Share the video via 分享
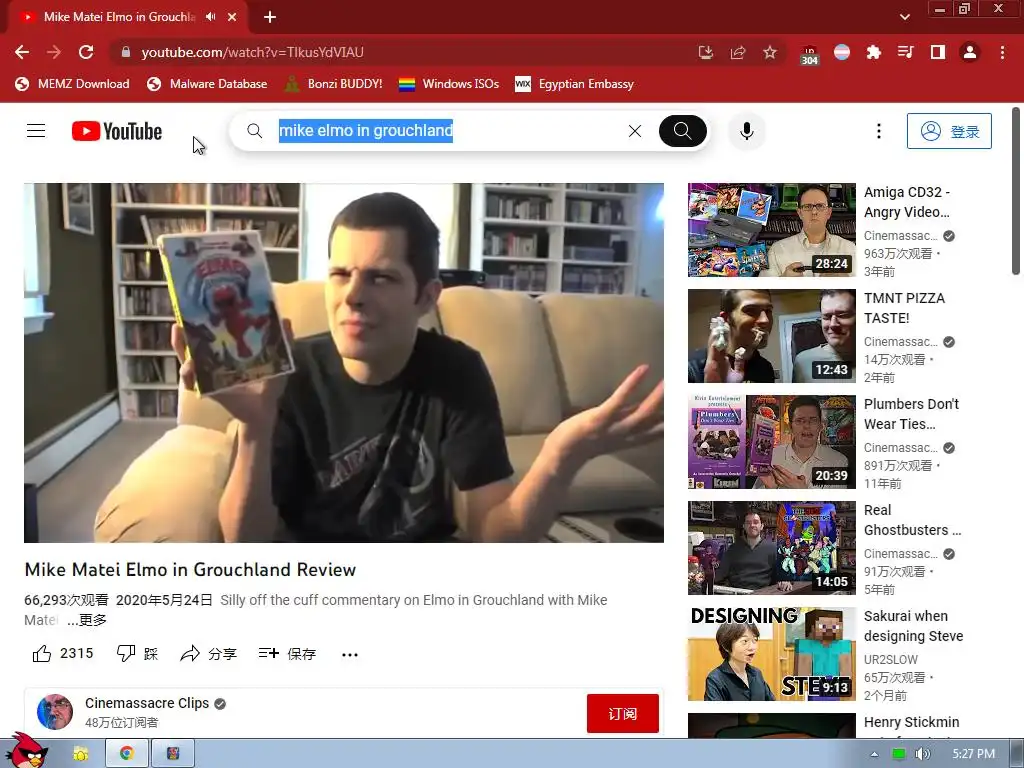This screenshot has width=1024, height=768. tap(208, 654)
